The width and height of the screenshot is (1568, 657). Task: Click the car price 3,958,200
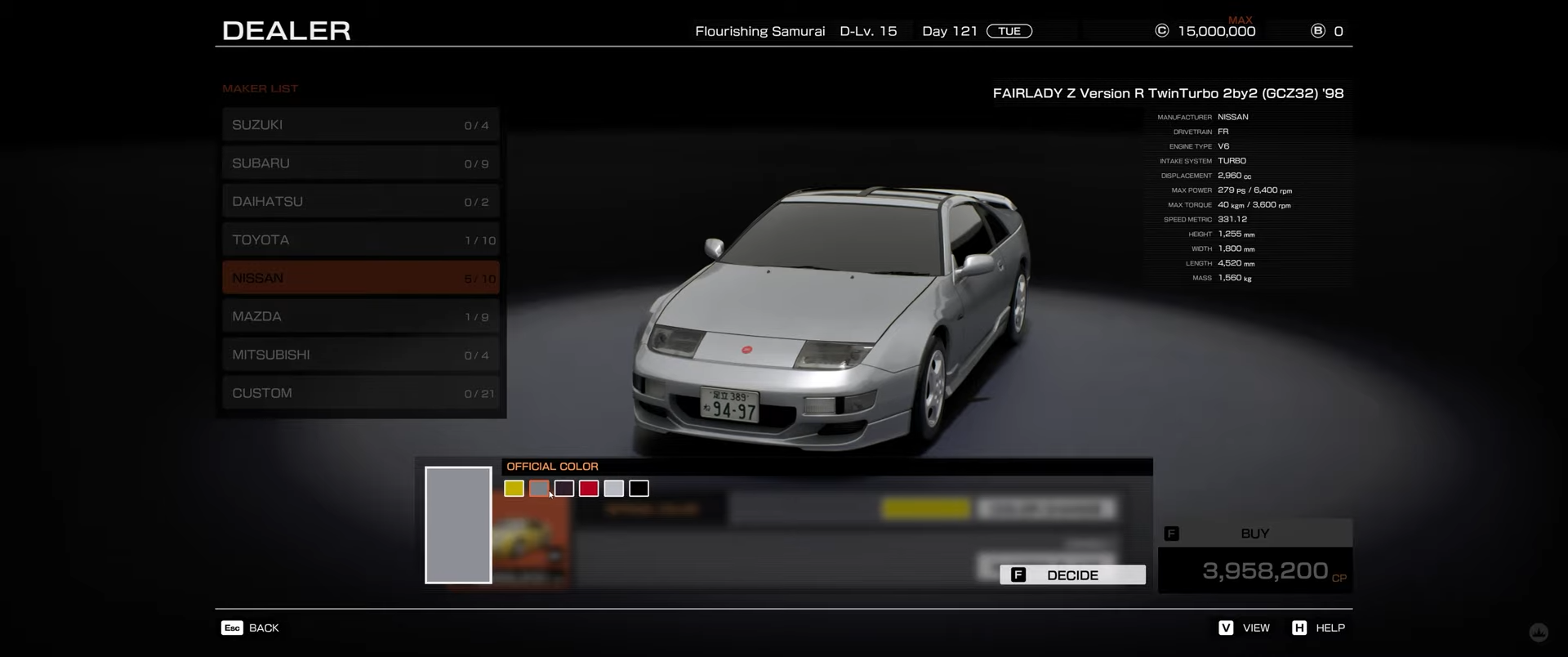click(x=1265, y=570)
